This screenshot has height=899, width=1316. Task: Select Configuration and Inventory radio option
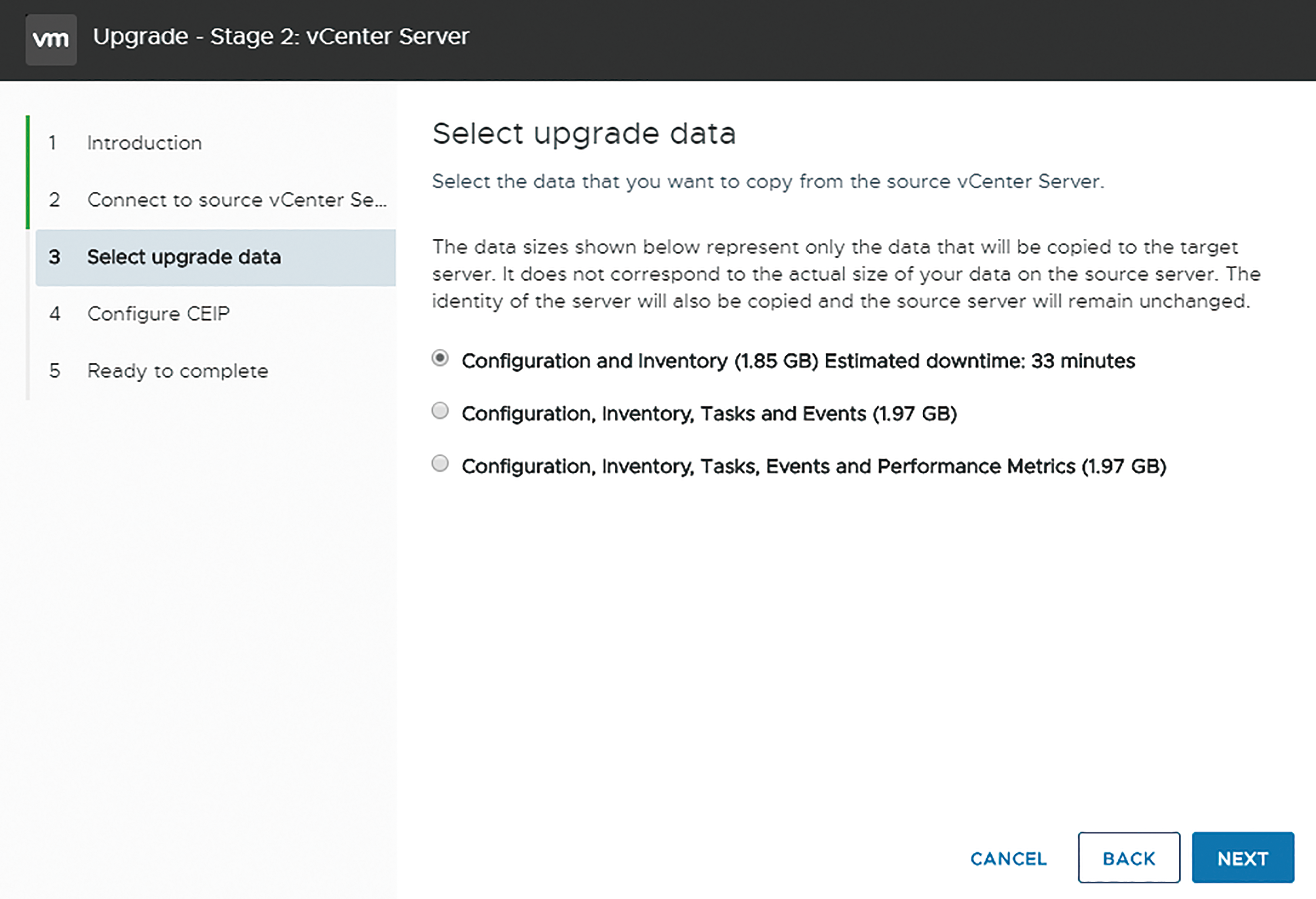(440, 358)
